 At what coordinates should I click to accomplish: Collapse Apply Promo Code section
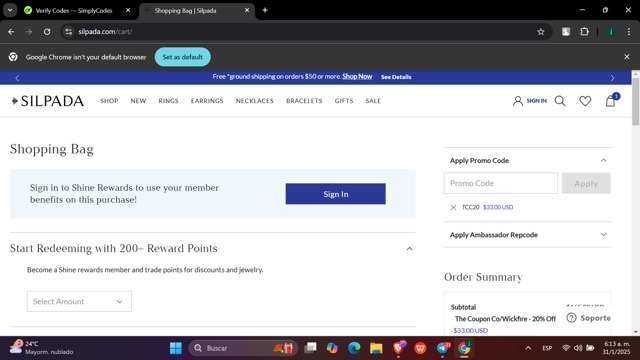[603, 160]
